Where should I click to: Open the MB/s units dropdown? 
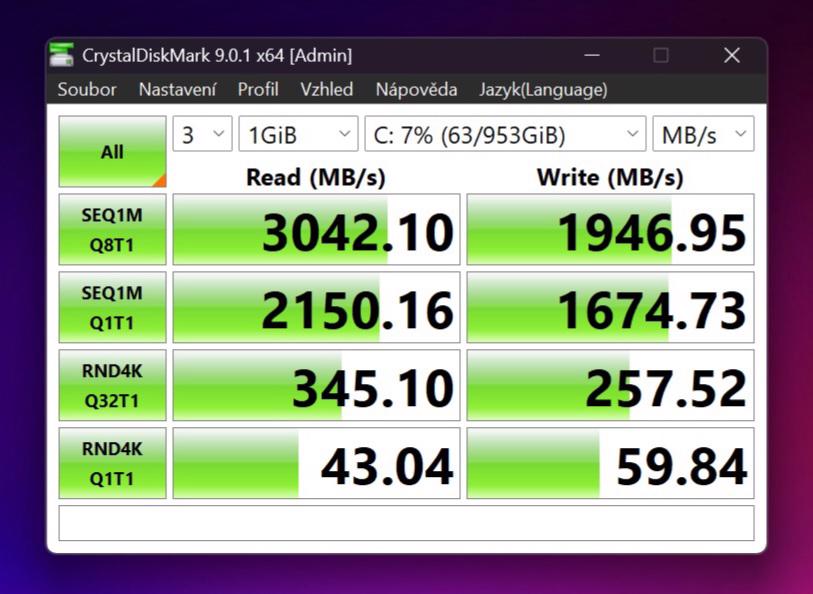pos(703,133)
